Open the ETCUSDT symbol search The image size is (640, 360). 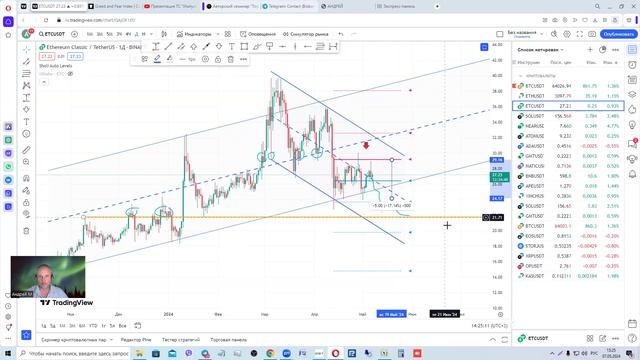pos(52,34)
